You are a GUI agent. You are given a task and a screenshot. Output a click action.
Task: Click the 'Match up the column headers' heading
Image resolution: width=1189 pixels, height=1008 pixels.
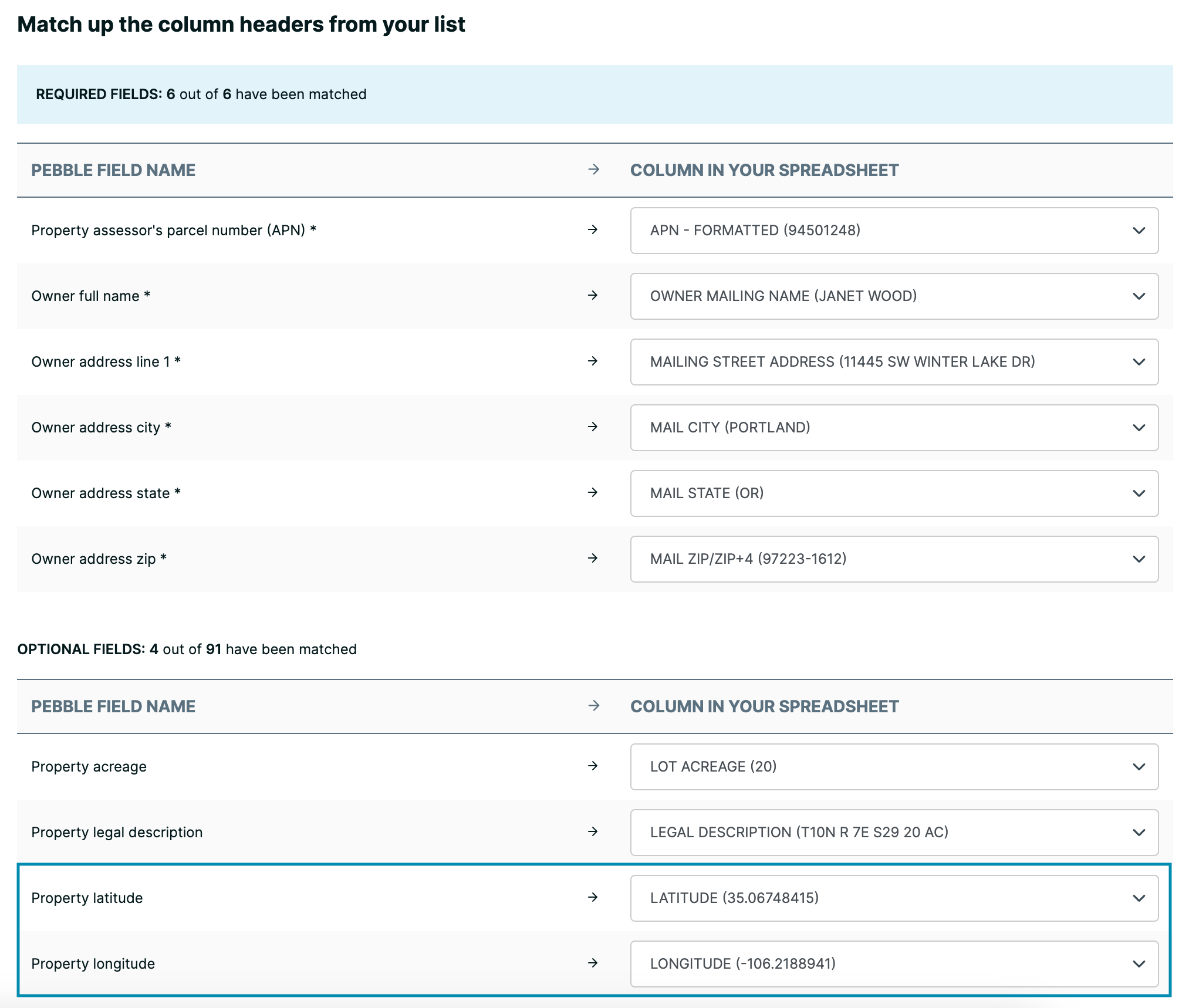(x=241, y=25)
